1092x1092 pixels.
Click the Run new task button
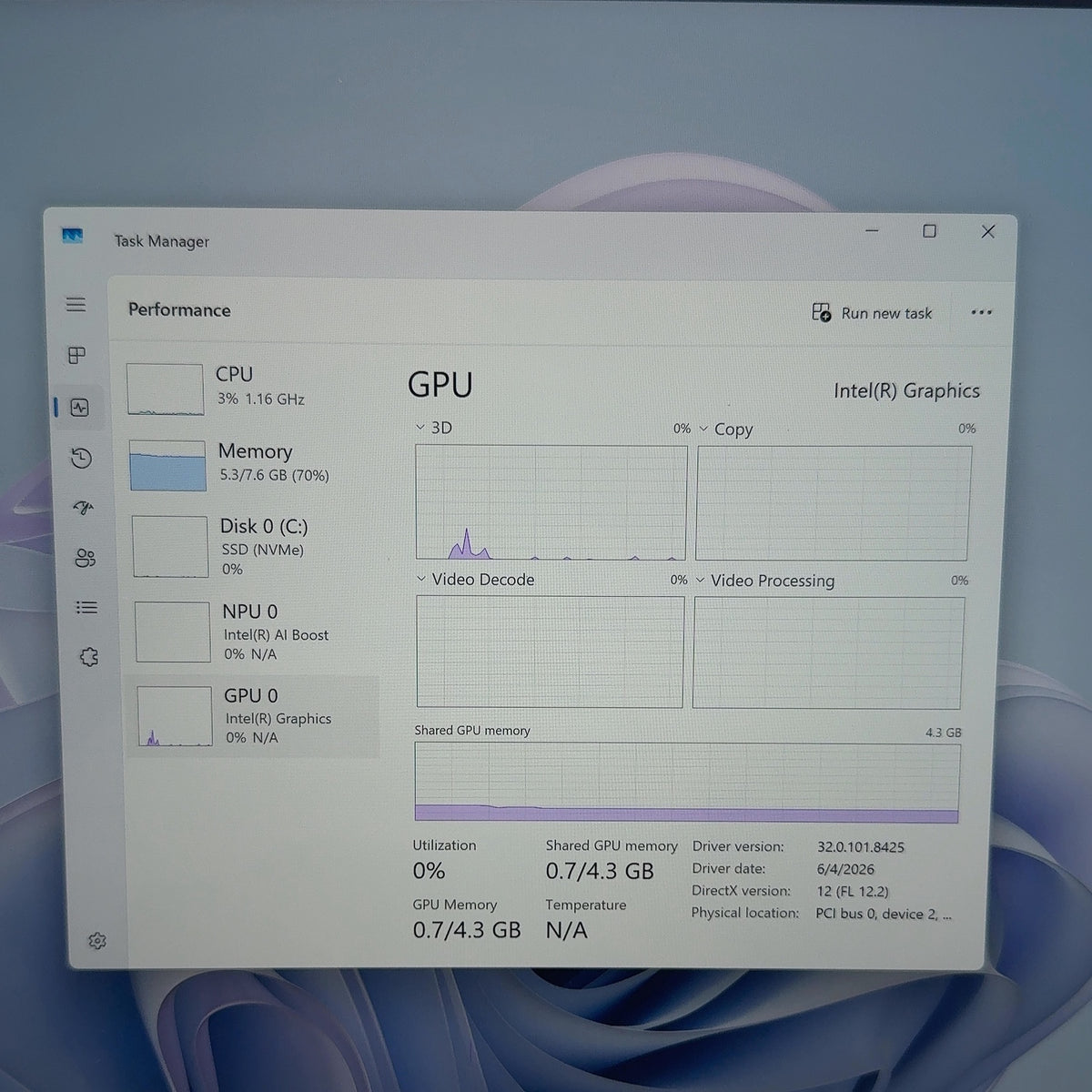(872, 313)
